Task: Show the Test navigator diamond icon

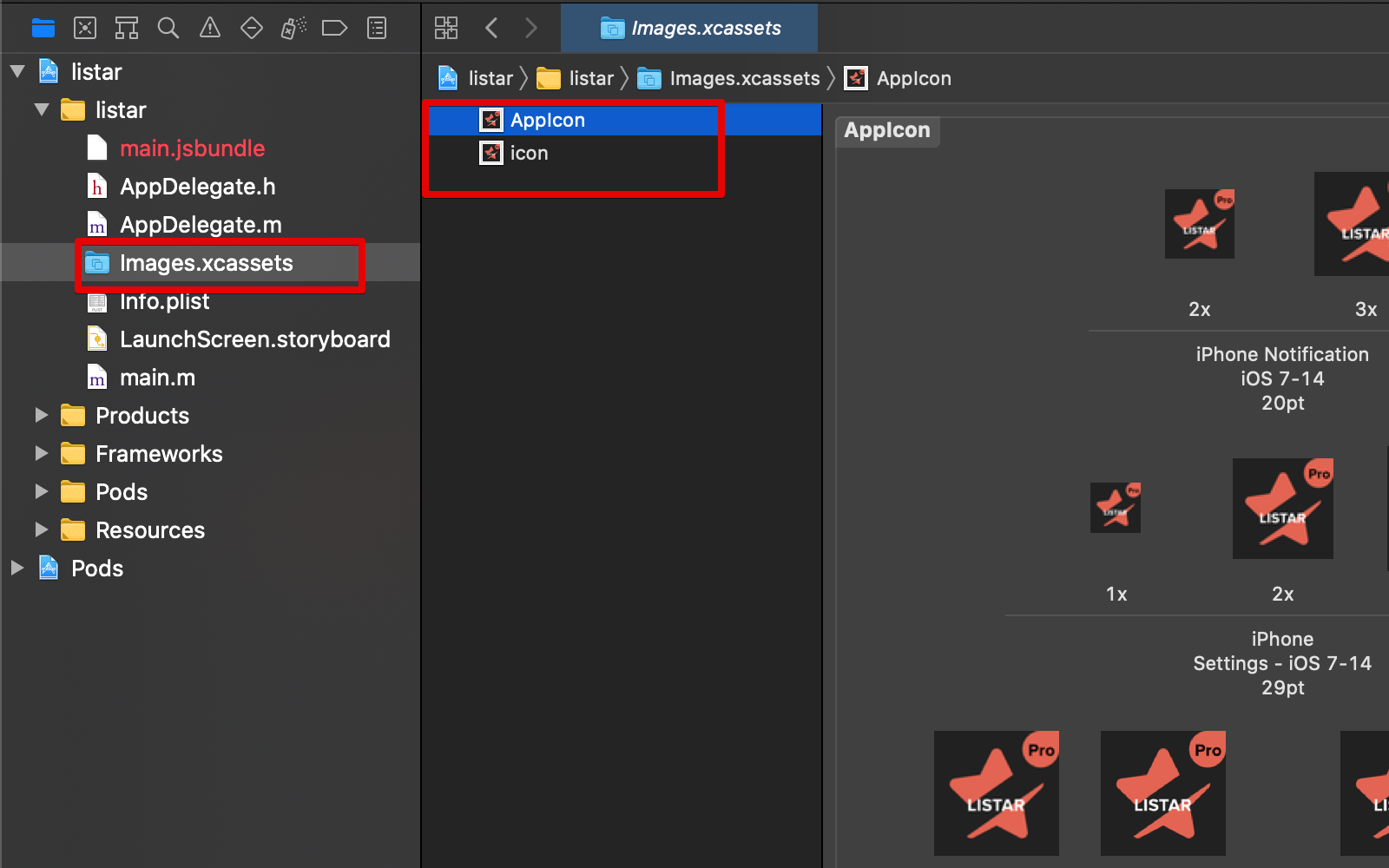Action: [x=252, y=29]
